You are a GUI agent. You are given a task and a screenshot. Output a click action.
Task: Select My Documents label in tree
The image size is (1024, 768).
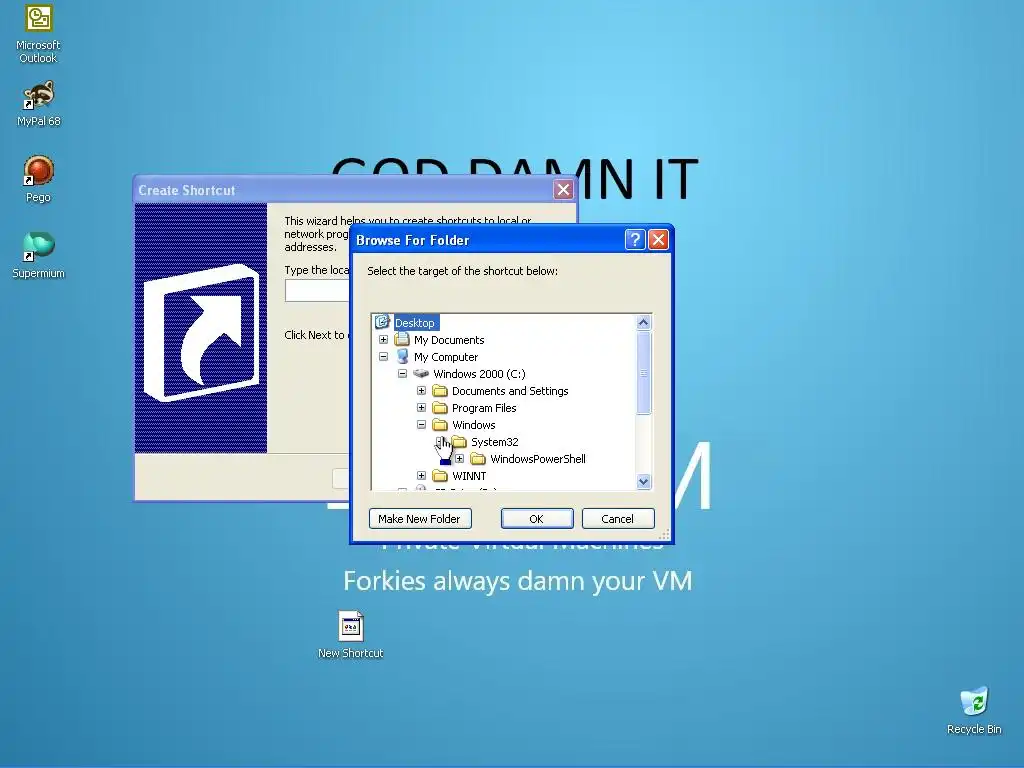[449, 340]
